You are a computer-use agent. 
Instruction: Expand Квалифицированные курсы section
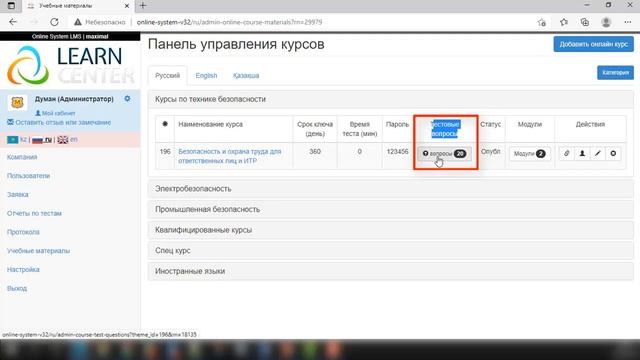391,230
